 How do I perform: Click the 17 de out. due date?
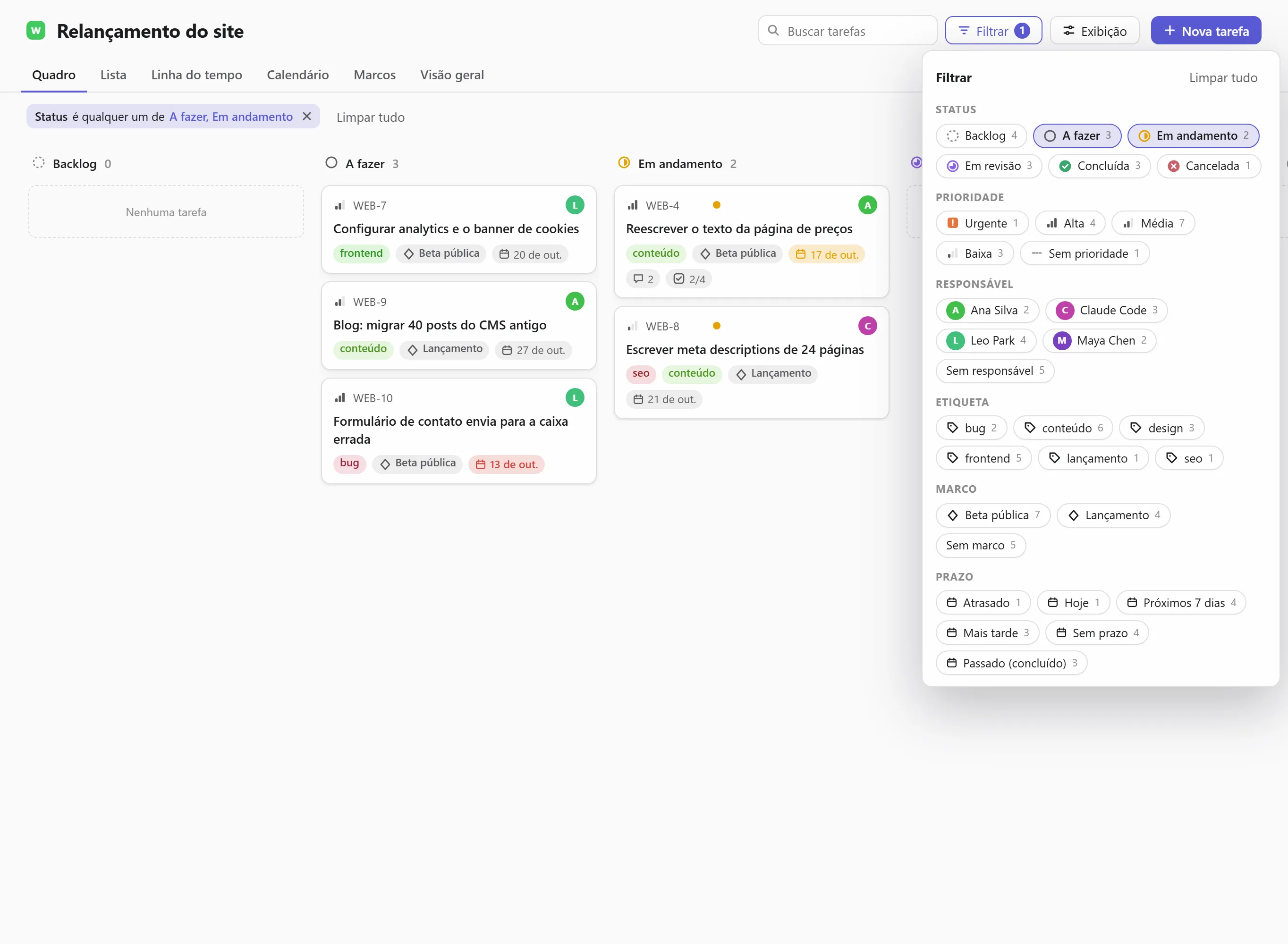(826, 254)
